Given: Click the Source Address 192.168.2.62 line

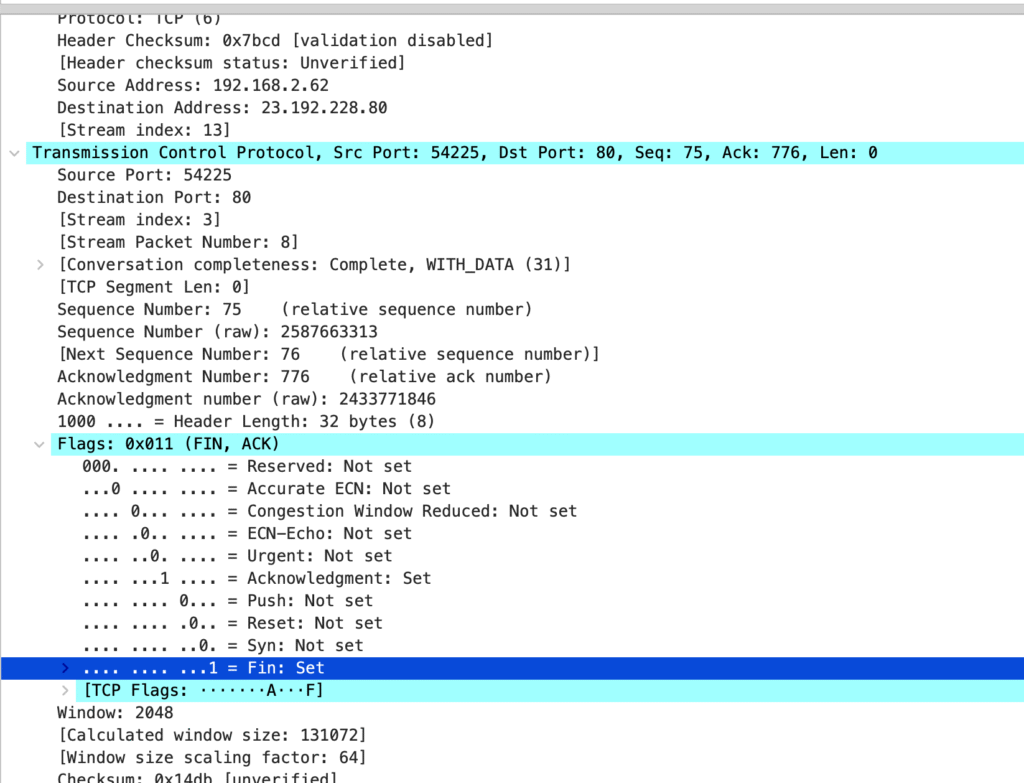Looking at the screenshot, I should pos(192,86).
